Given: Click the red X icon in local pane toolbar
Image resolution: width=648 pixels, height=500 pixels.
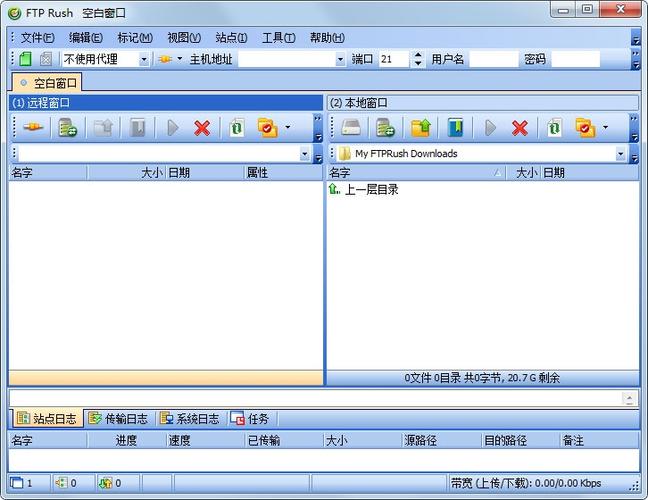Looking at the screenshot, I should (x=519, y=128).
